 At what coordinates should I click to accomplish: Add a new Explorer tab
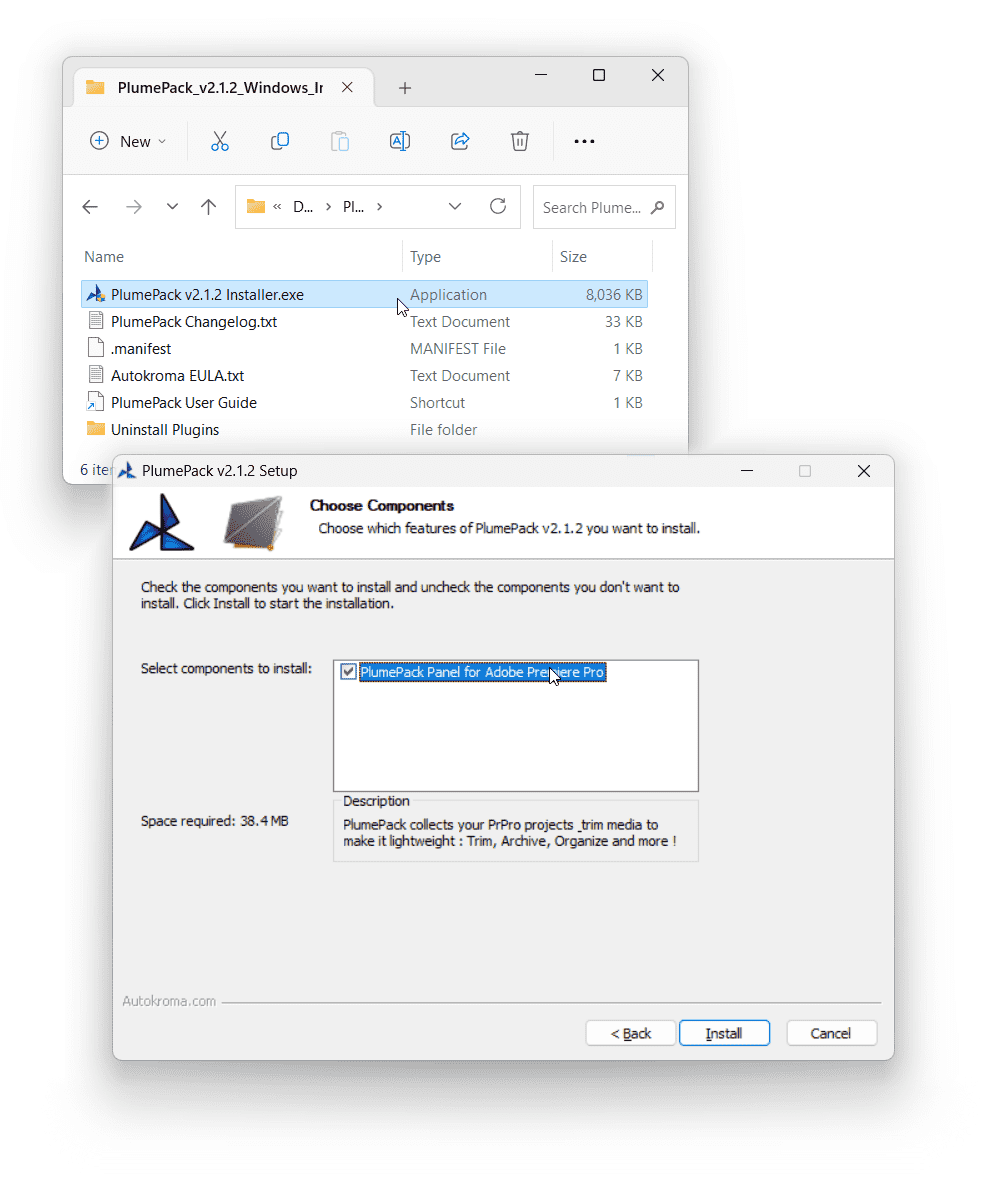pos(405,88)
